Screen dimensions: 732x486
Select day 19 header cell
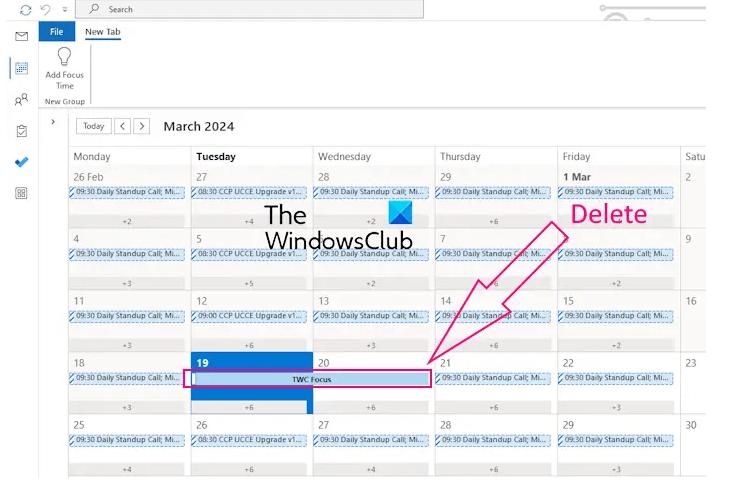point(252,363)
